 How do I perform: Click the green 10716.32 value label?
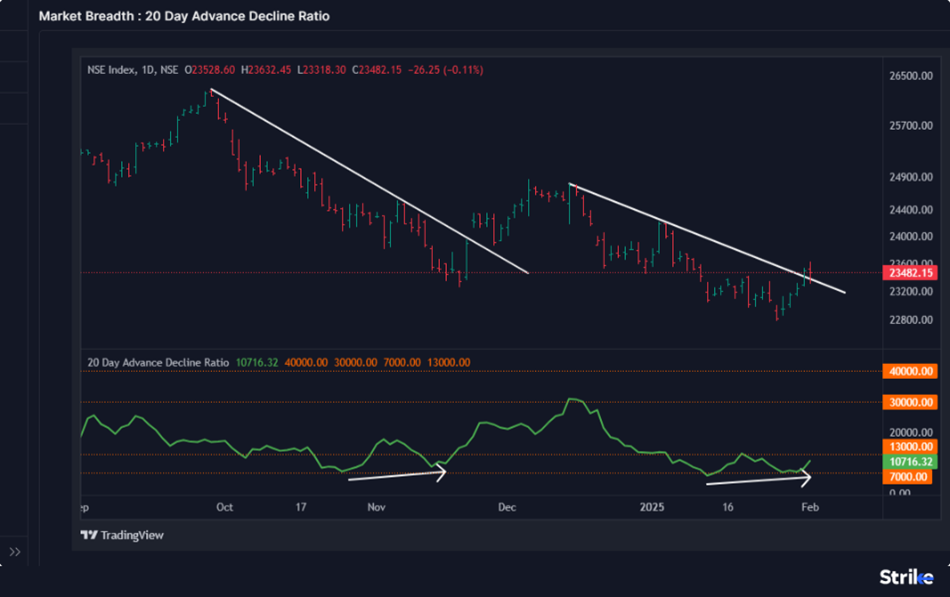(x=909, y=462)
